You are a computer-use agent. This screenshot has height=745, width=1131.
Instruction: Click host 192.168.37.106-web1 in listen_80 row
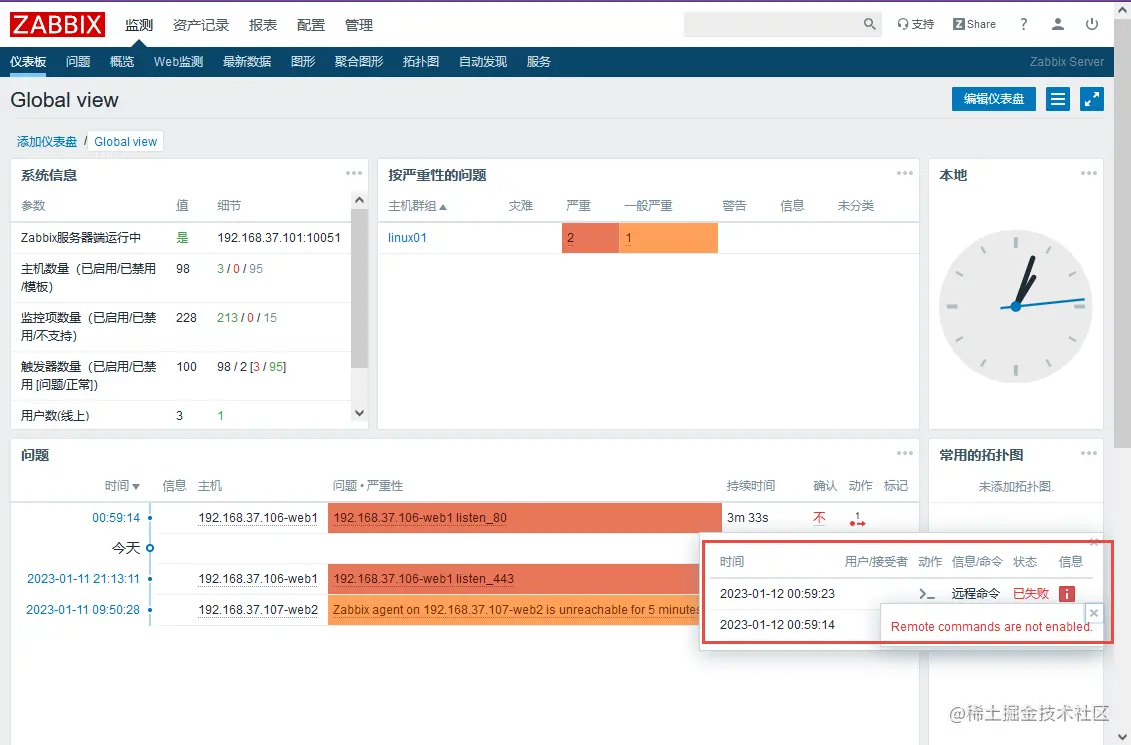[258, 518]
